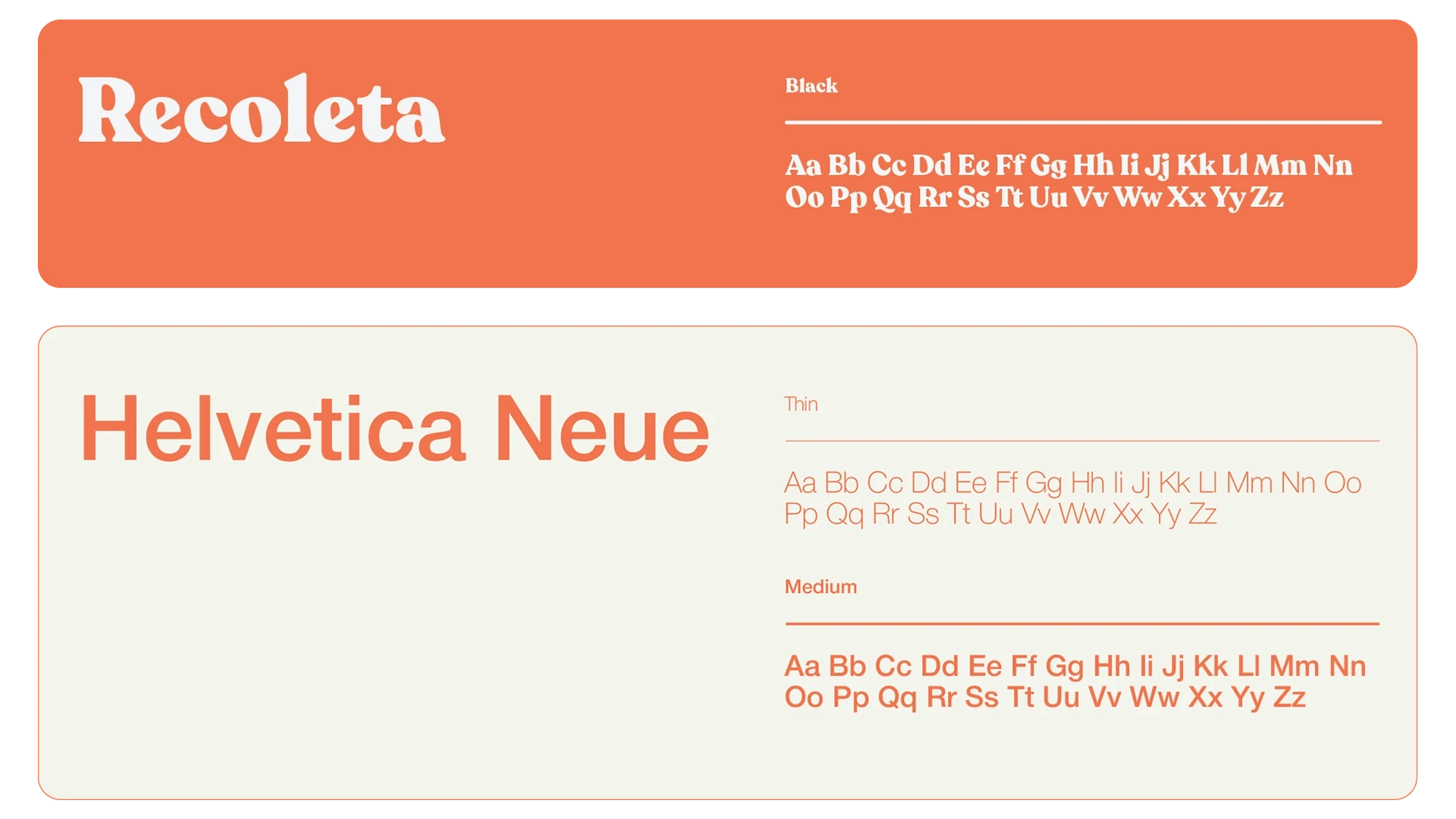Select the Thin weight label
The height and width of the screenshot is (819, 1456).
[x=801, y=404]
